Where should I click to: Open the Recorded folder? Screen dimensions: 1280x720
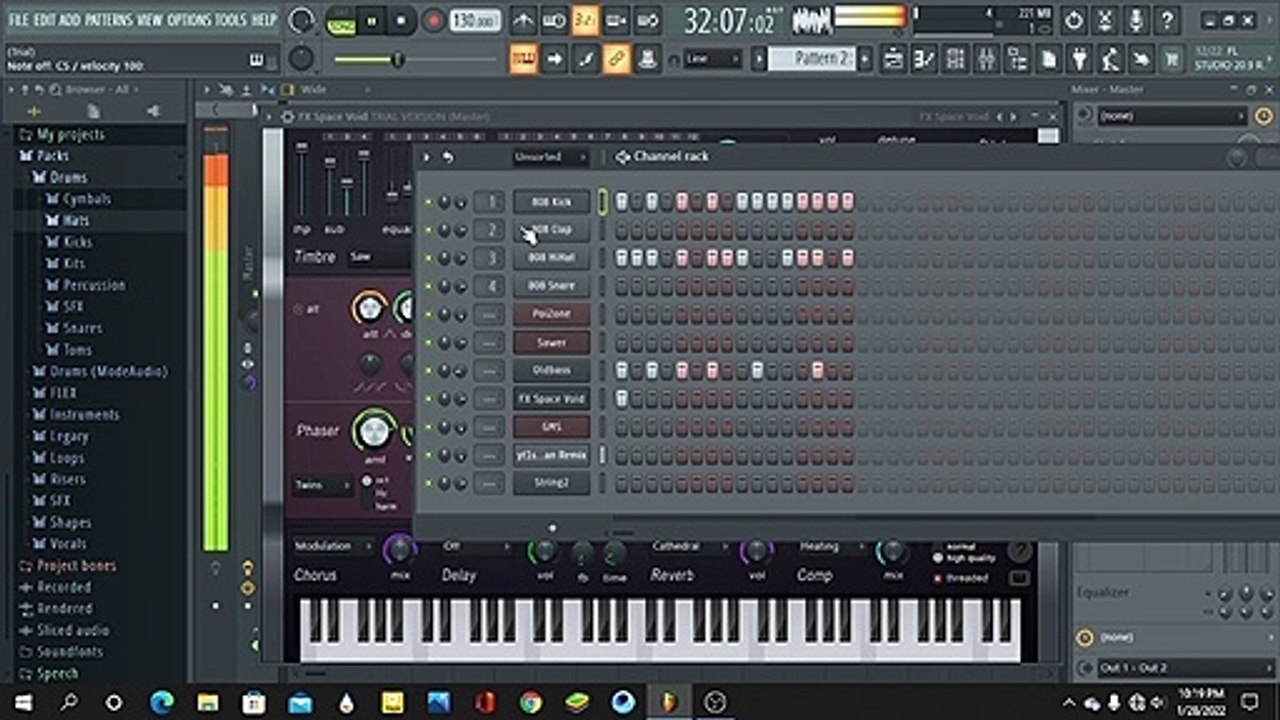pyautogui.click(x=64, y=587)
